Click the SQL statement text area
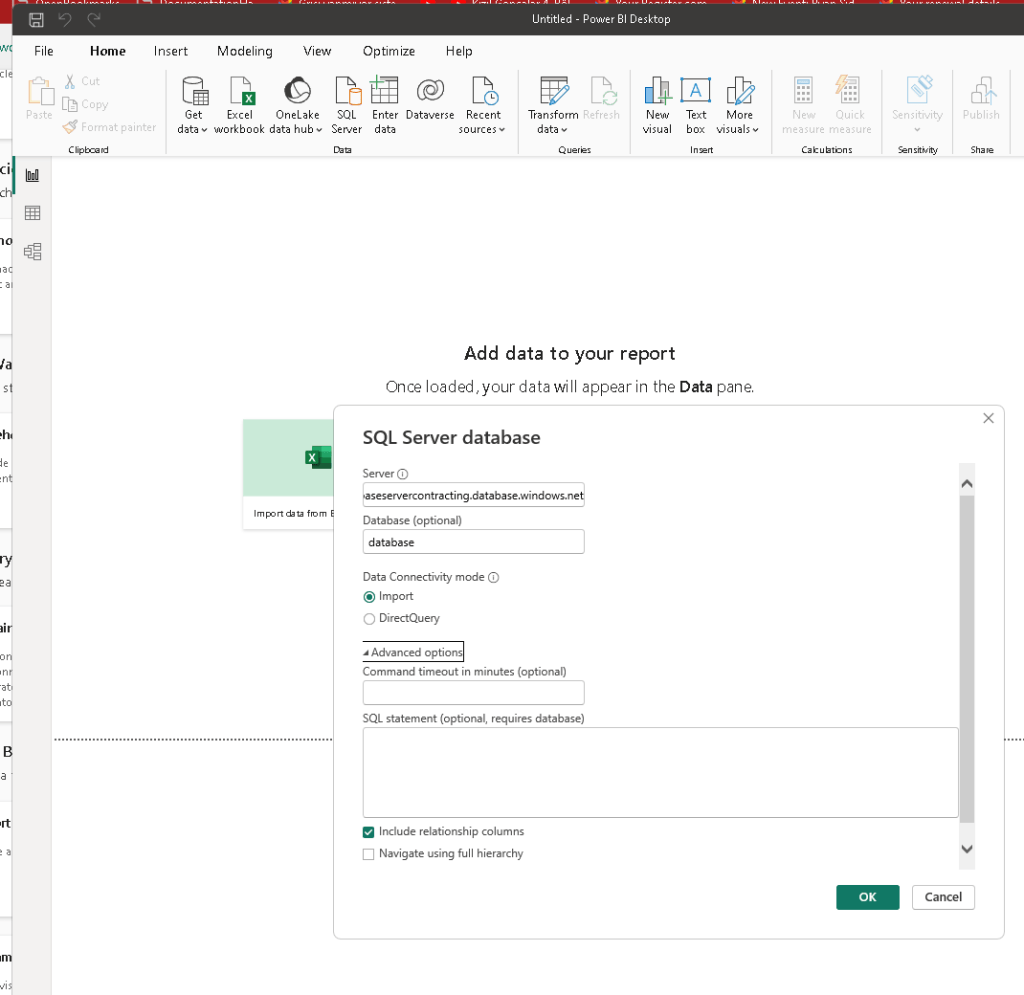The height and width of the screenshot is (995, 1024). (660, 772)
